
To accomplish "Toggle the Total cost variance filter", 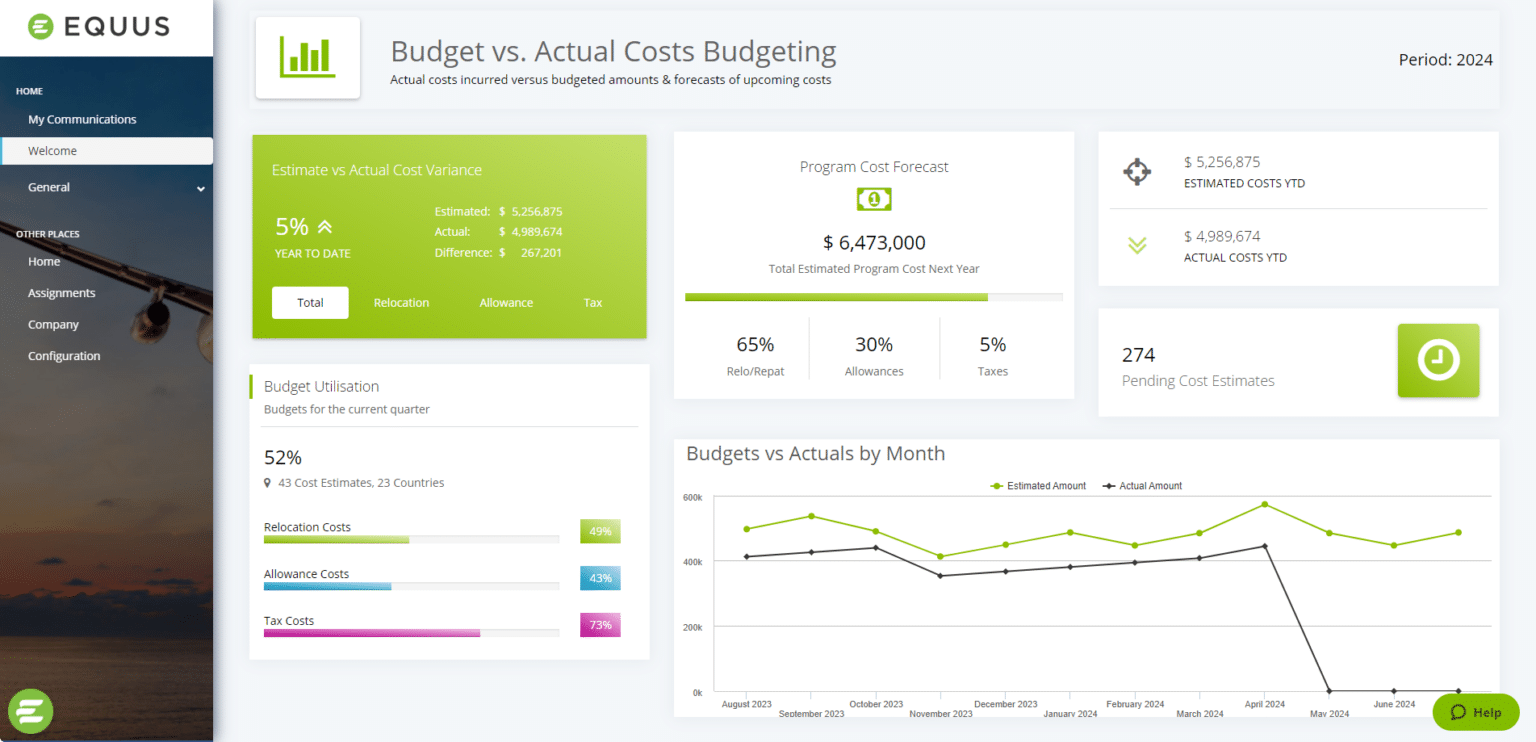I will click(310, 302).
